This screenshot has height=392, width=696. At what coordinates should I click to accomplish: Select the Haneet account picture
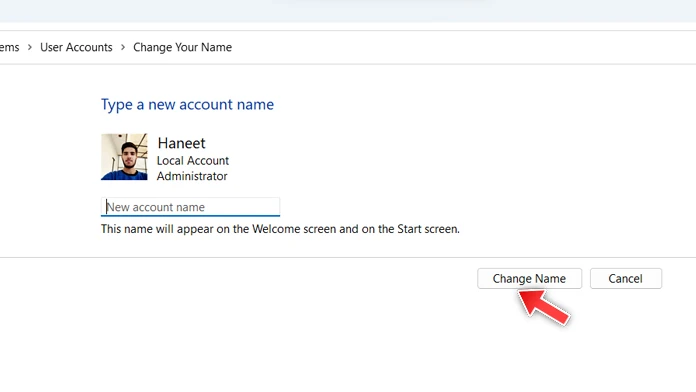124,157
